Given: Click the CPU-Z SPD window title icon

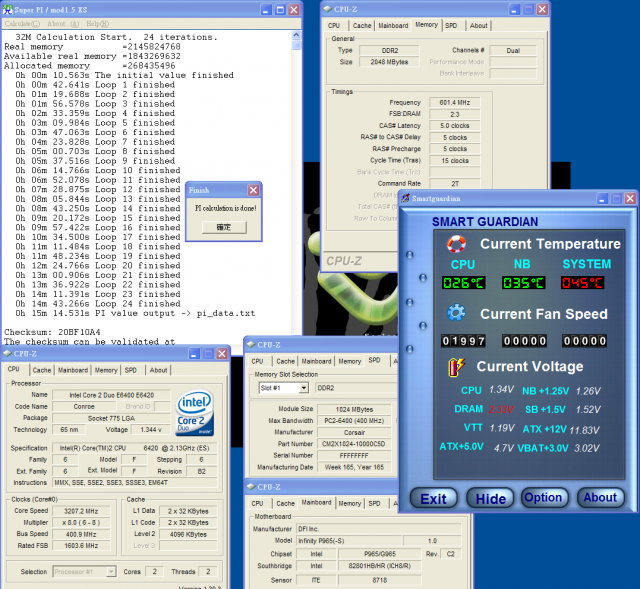Looking at the screenshot, I should click(251, 345).
